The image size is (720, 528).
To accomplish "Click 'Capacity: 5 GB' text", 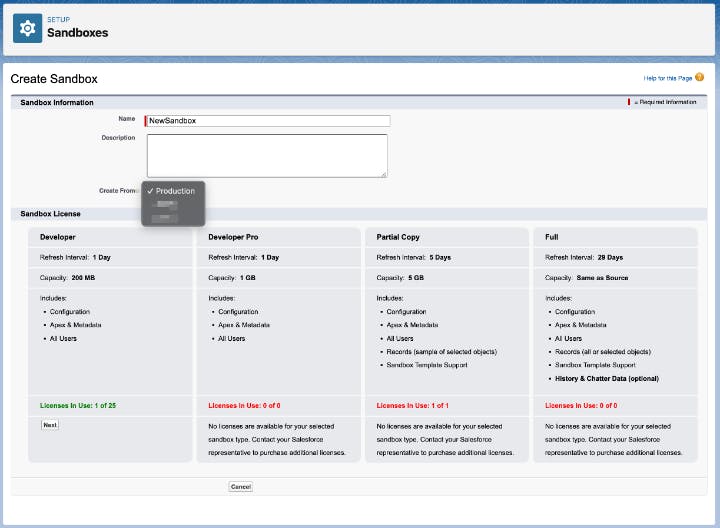I will pos(400,278).
